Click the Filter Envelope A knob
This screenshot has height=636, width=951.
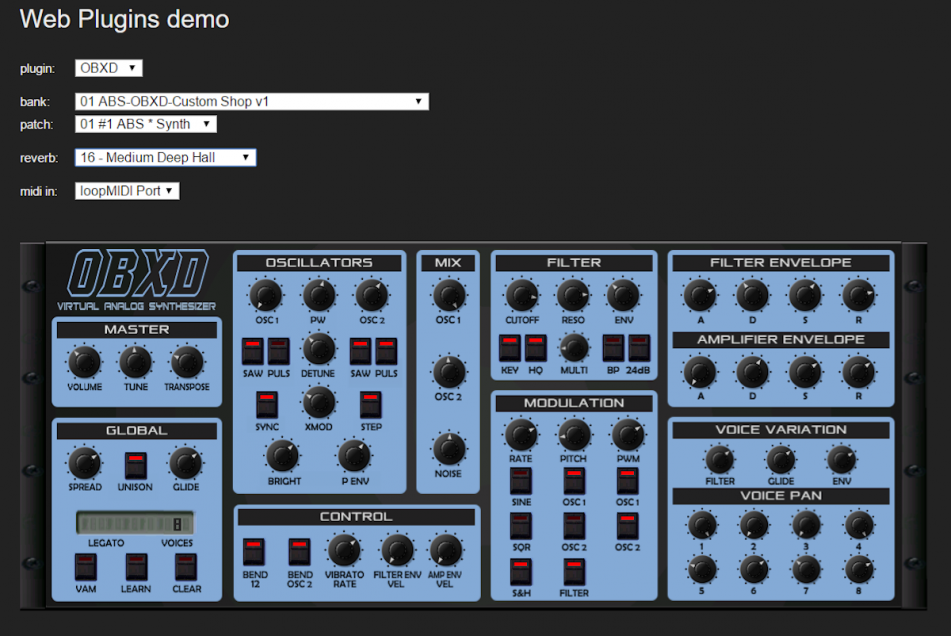coord(700,295)
